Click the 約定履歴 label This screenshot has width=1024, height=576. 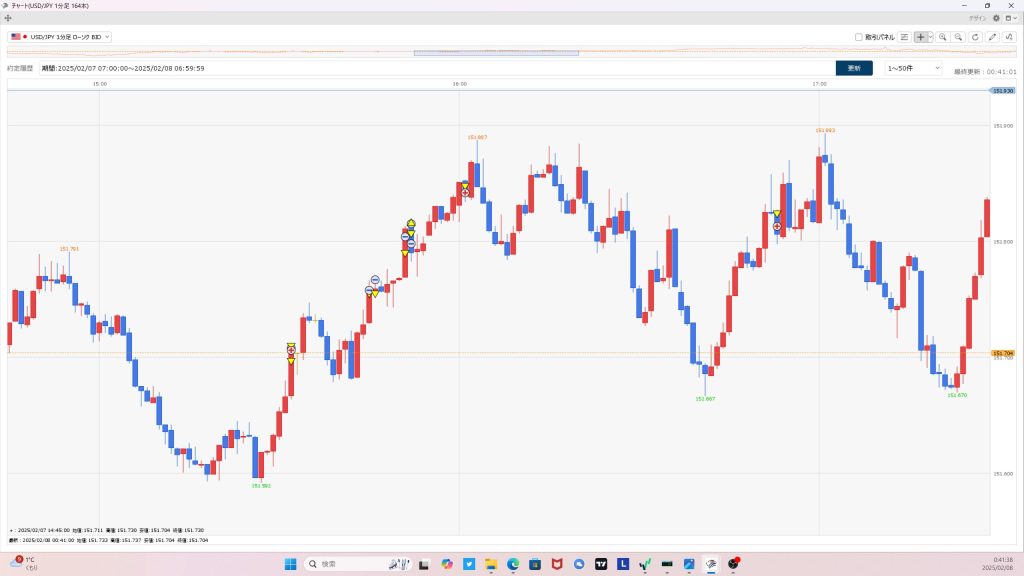(20, 69)
